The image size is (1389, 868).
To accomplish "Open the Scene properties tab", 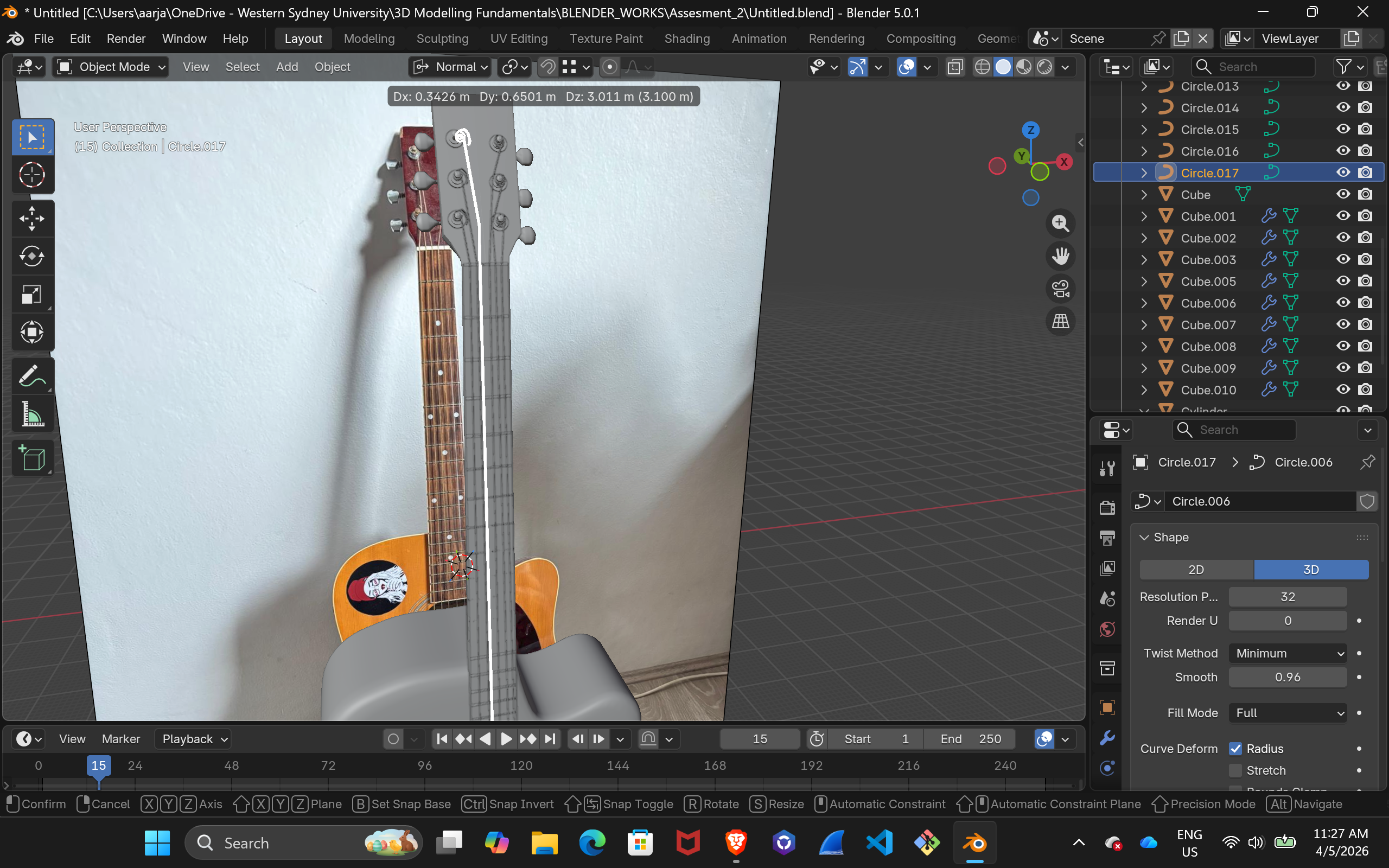I will coord(1107,599).
